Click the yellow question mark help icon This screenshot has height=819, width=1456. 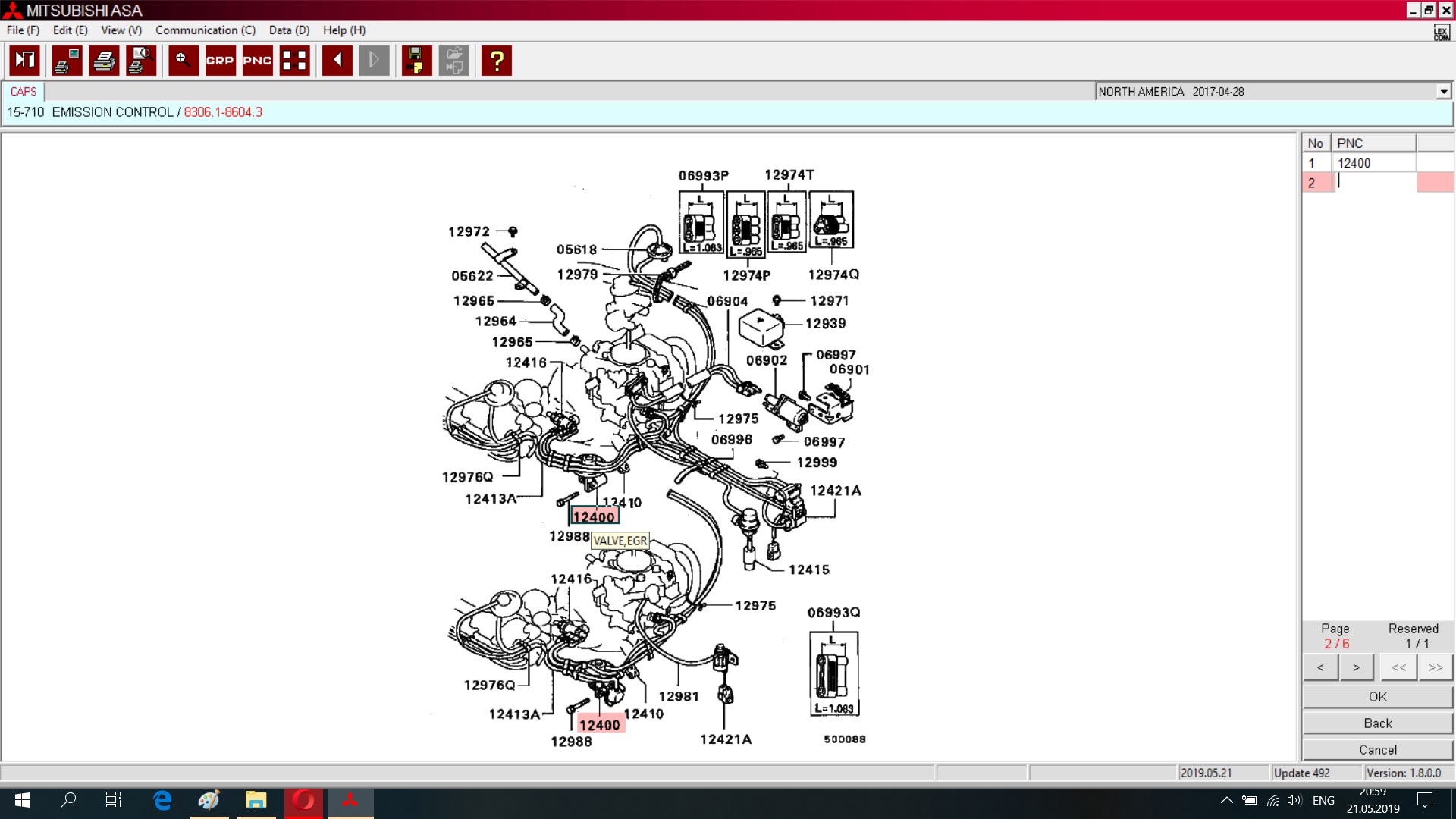point(497,61)
